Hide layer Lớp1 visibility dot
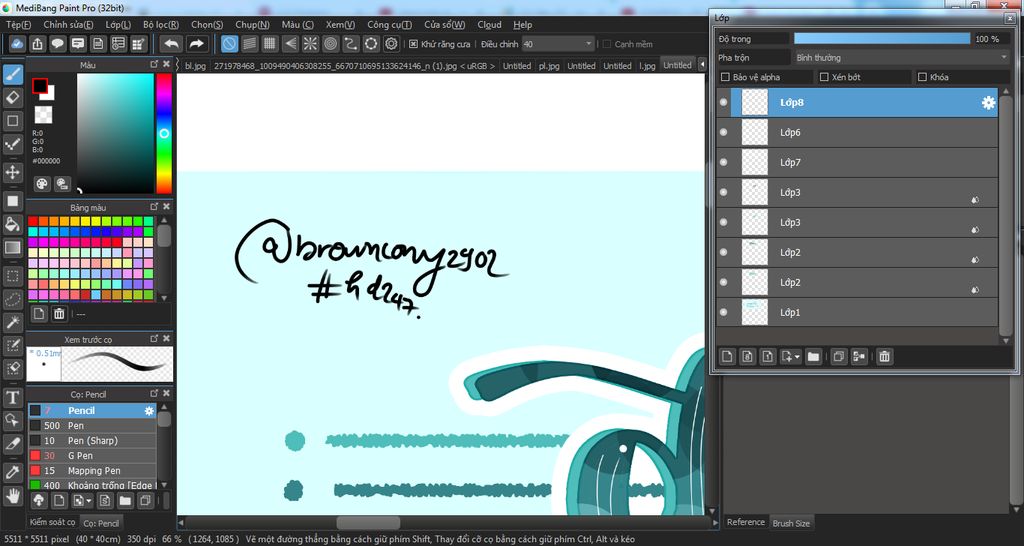The image size is (1024, 546). [x=724, y=312]
